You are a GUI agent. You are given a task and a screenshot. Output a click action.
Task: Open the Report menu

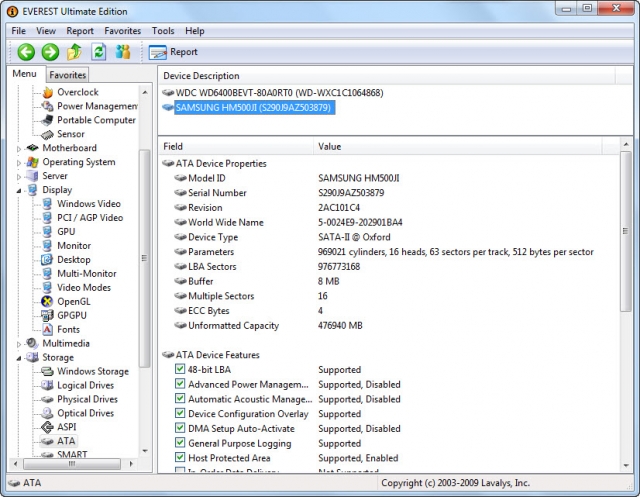coord(80,31)
